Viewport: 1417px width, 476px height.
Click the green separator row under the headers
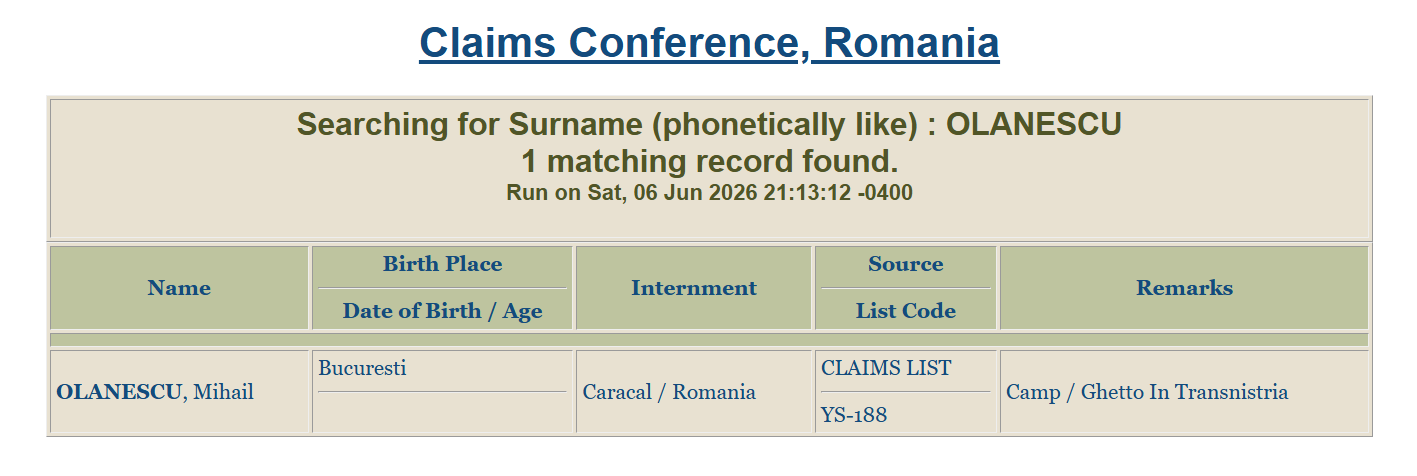pyautogui.click(x=709, y=340)
